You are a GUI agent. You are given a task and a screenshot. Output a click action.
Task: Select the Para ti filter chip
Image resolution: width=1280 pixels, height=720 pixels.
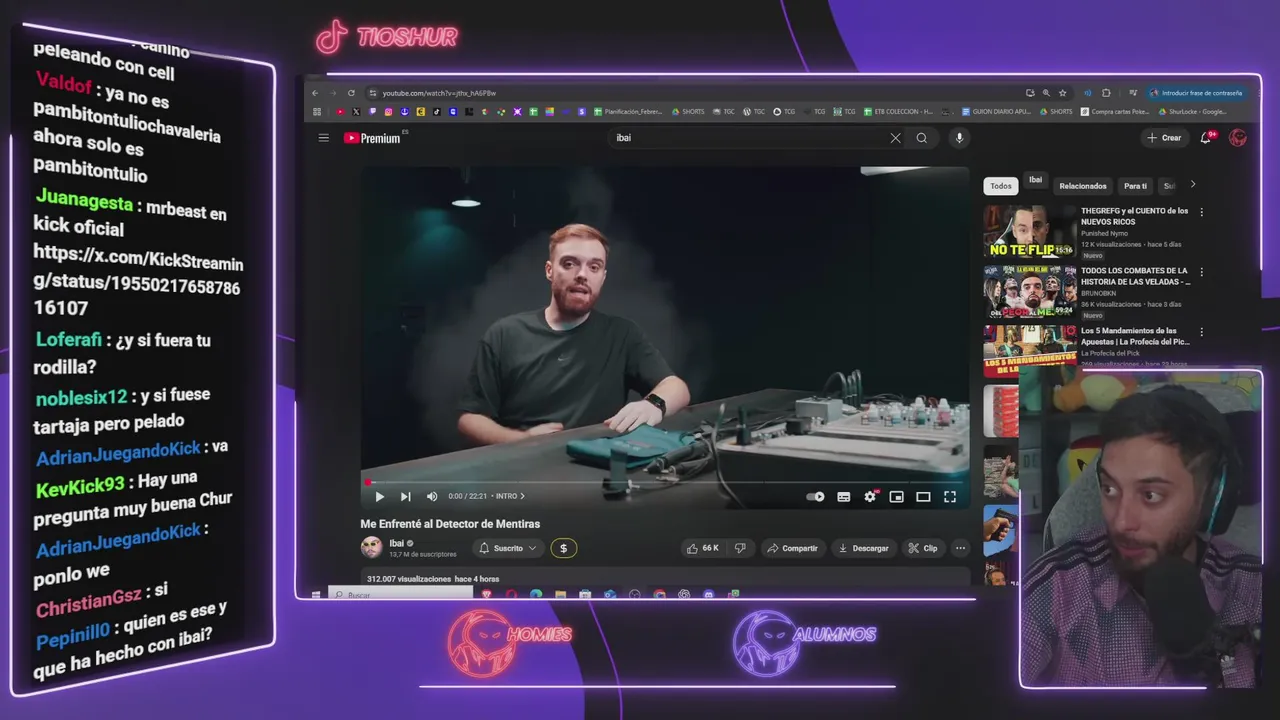[x=1135, y=186]
